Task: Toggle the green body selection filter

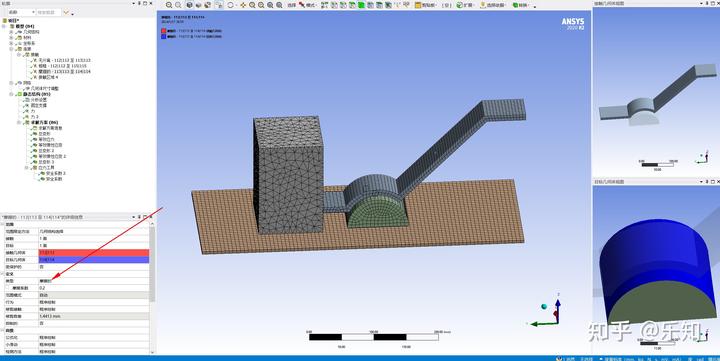Action: [361, 5]
